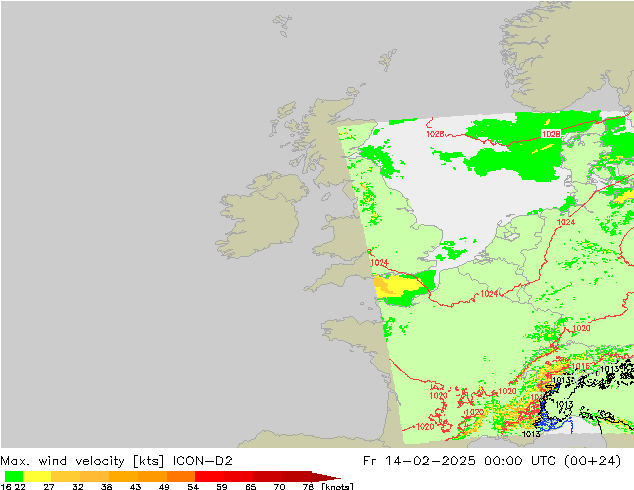Click the legend value '49'
Screen dimensions: 634x490
tap(164, 486)
